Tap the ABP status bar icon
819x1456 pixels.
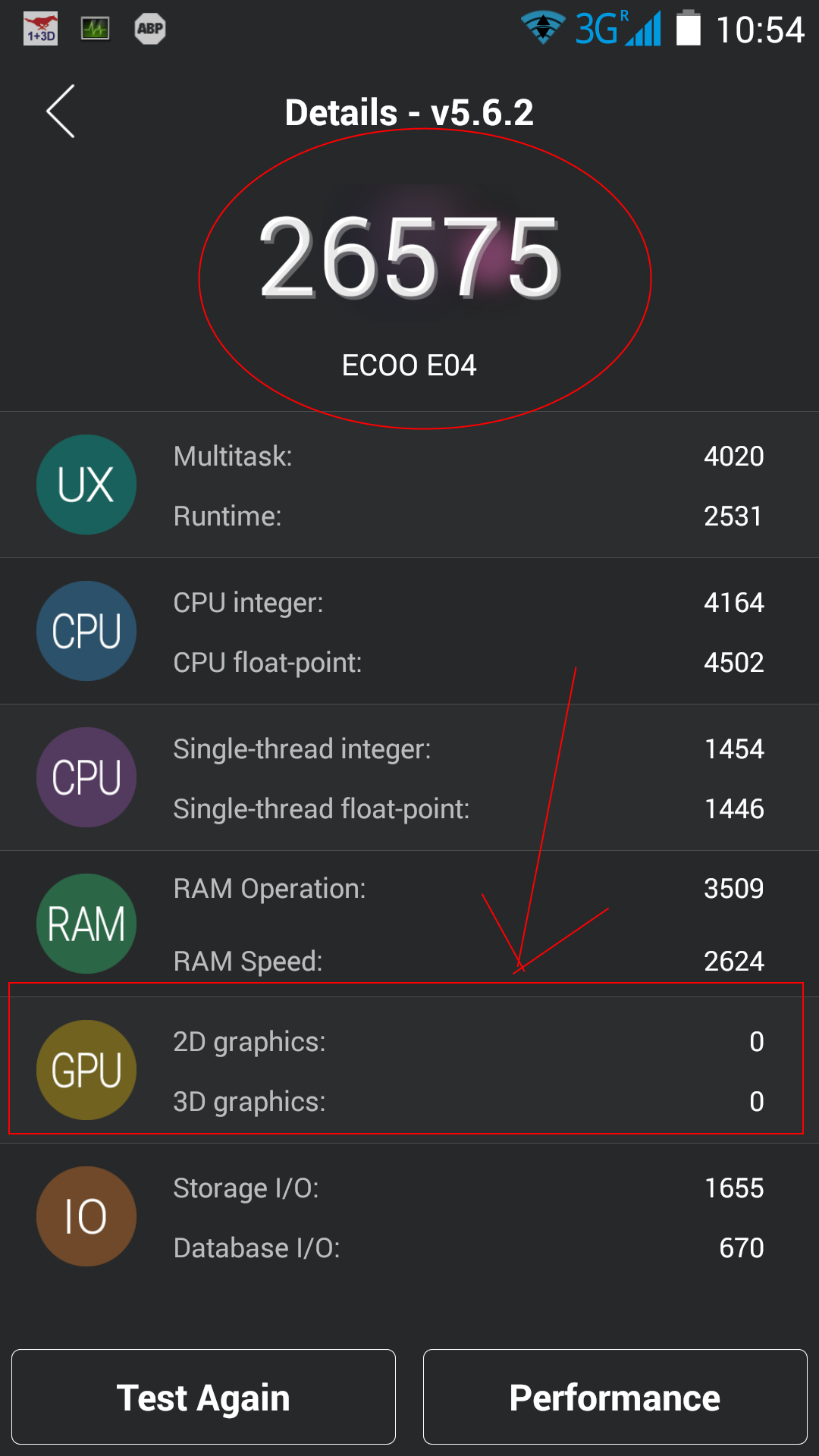[150, 30]
